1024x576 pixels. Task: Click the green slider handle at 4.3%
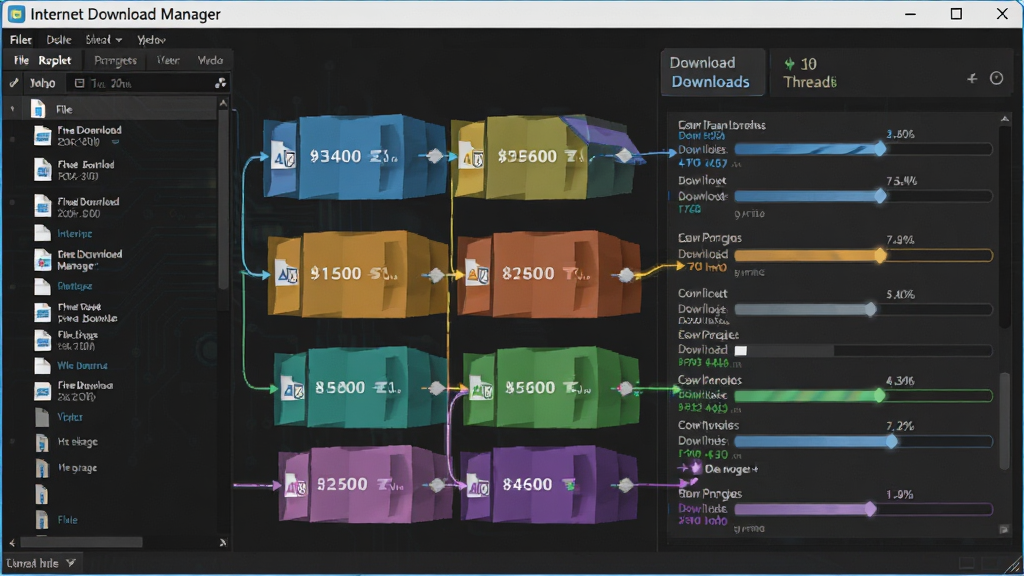(x=880, y=395)
